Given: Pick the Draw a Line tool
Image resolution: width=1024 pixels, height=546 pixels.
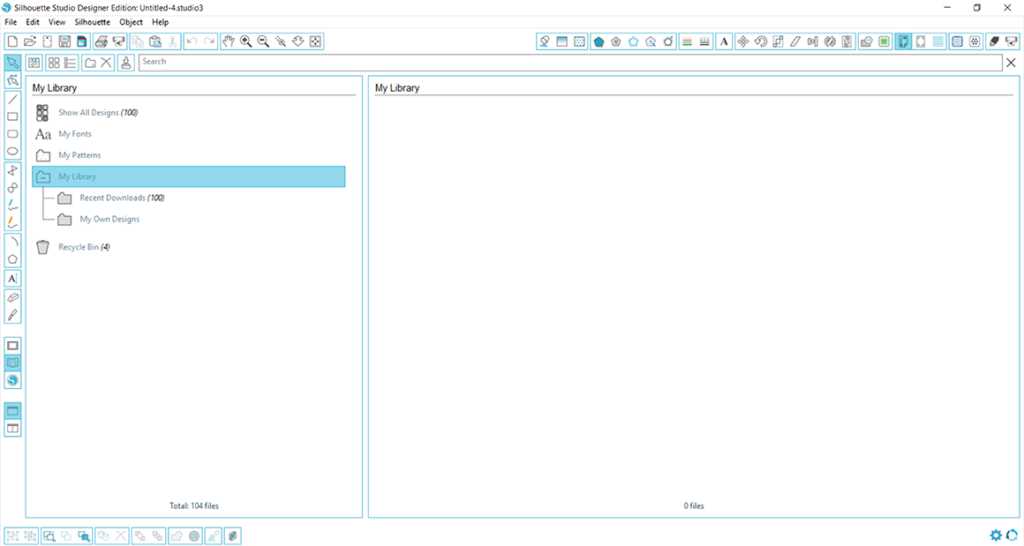Looking at the screenshot, I should pyautogui.click(x=12, y=99).
